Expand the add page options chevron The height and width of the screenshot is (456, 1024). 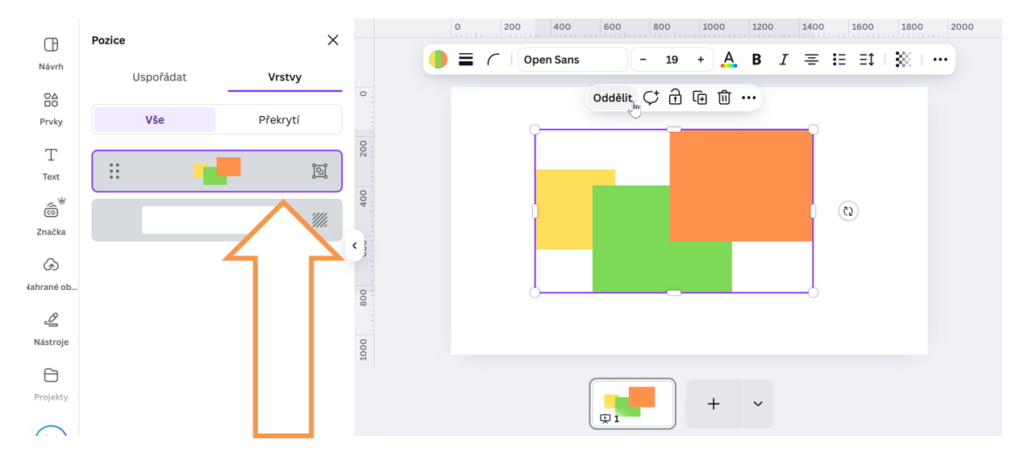coord(757,404)
